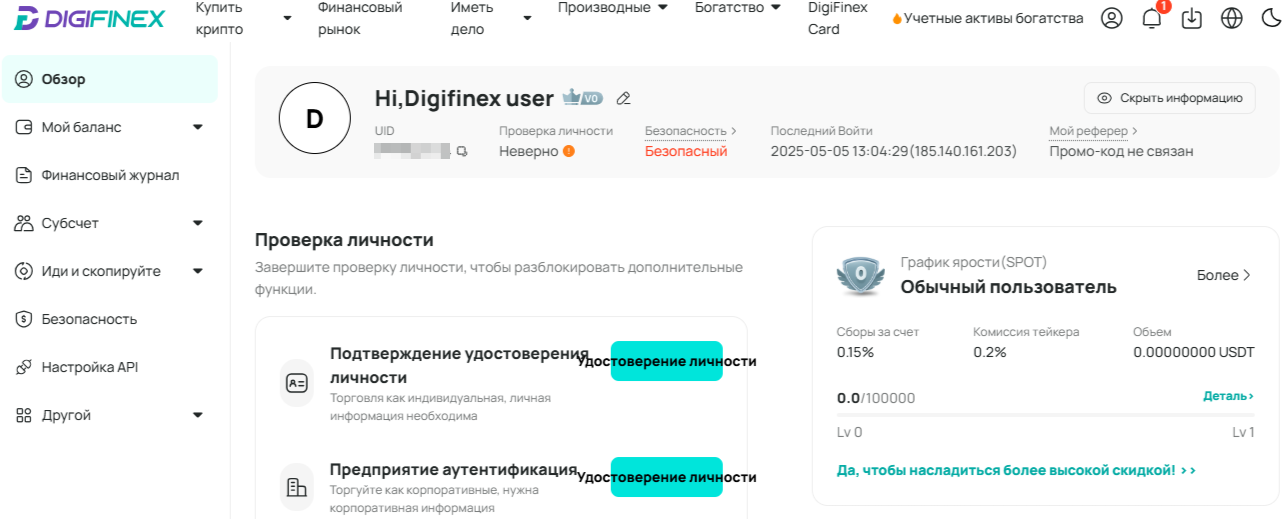
Task: Click the Обзор sidebar icon
Action: (24, 79)
